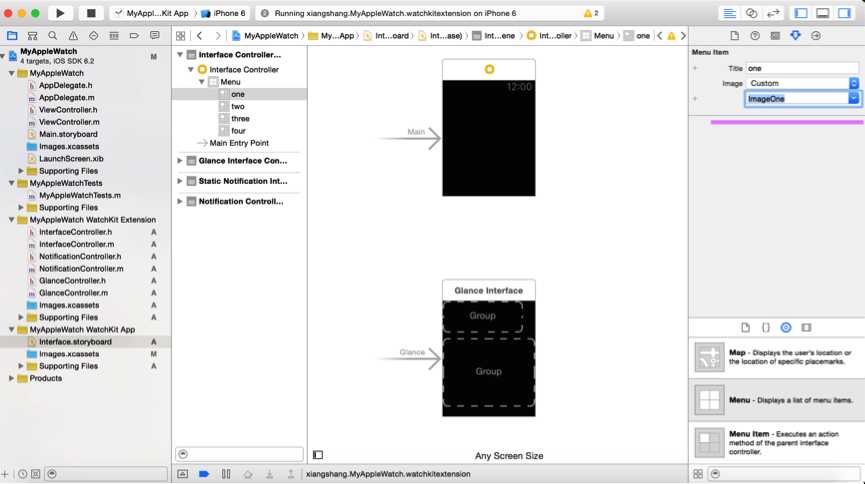Open the Test navigator diamond icon
This screenshot has width=865, height=484.
93,36
